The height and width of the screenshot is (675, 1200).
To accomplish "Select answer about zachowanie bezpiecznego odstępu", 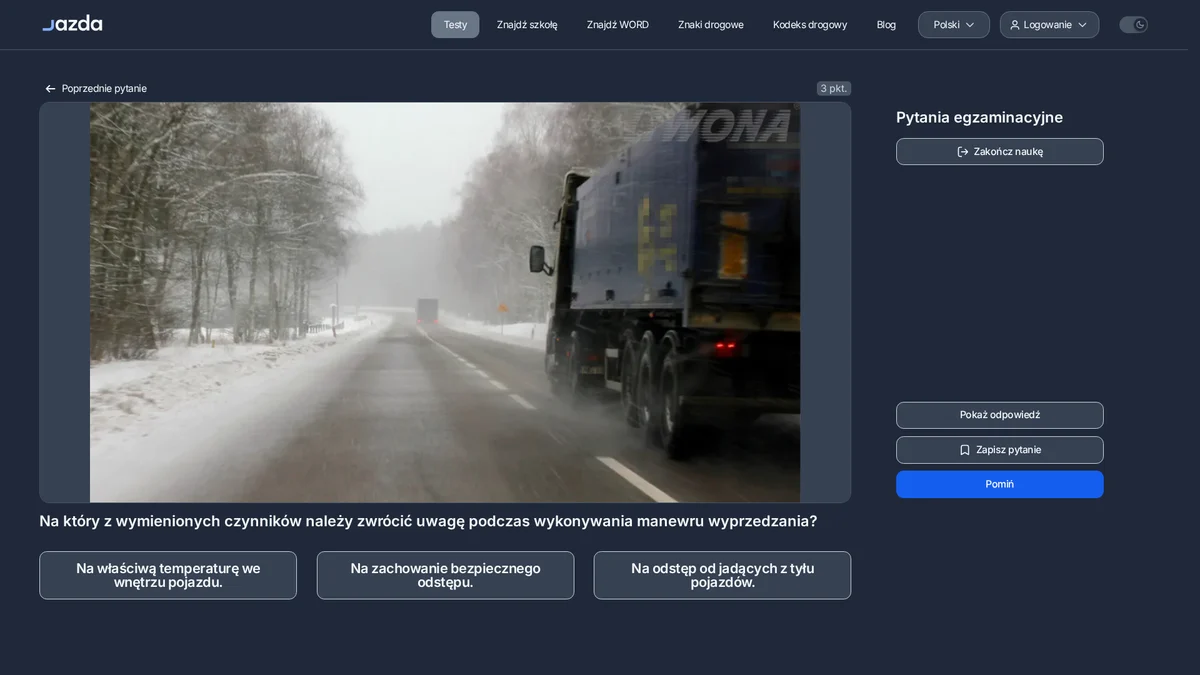I will pos(445,575).
